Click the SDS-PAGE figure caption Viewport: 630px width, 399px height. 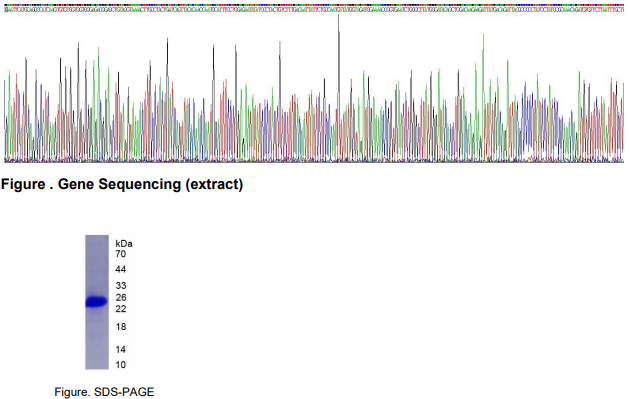tap(104, 392)
